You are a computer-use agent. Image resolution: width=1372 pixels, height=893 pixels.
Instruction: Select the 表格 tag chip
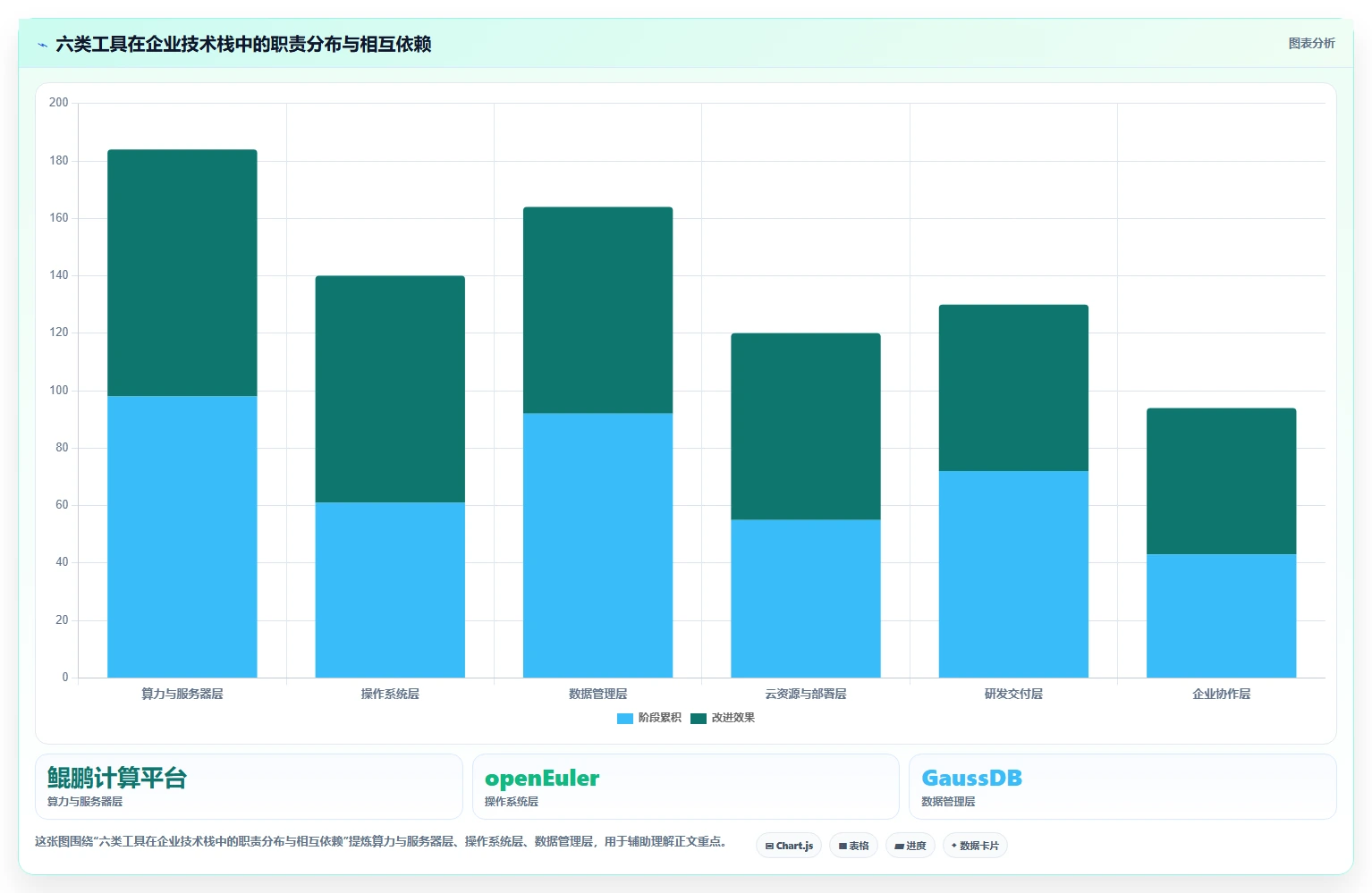[853, 846]
